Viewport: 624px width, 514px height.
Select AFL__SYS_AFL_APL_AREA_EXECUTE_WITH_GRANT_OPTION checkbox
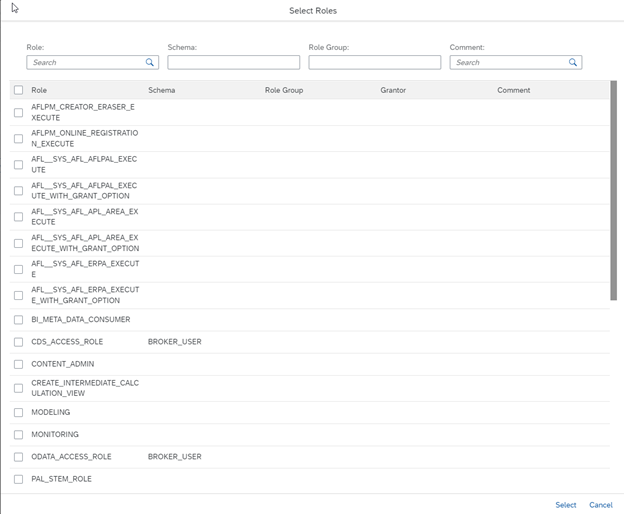pyautogui.click(x=18, y=243)
